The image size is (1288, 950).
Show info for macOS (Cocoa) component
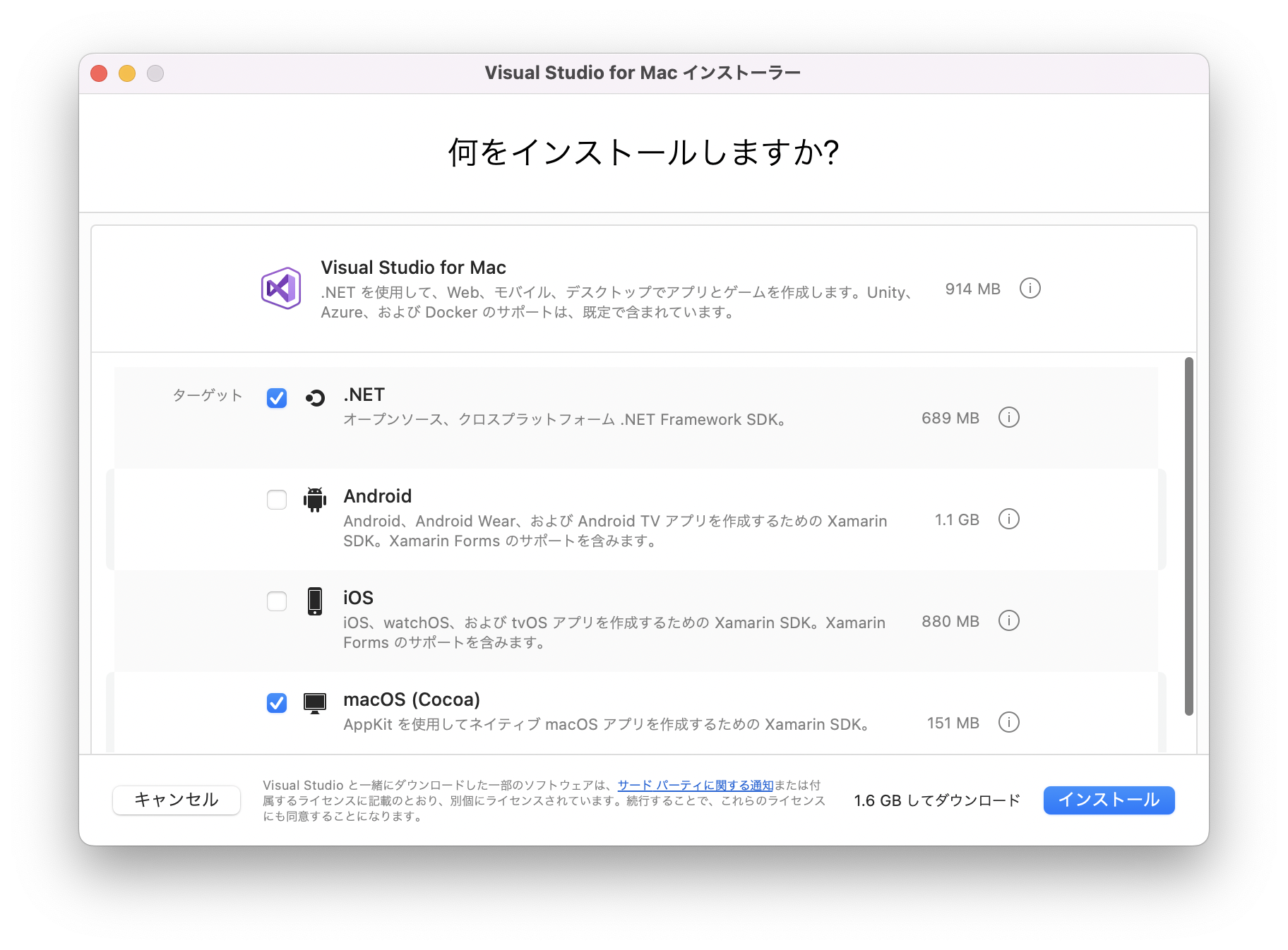coord(1008,723)
